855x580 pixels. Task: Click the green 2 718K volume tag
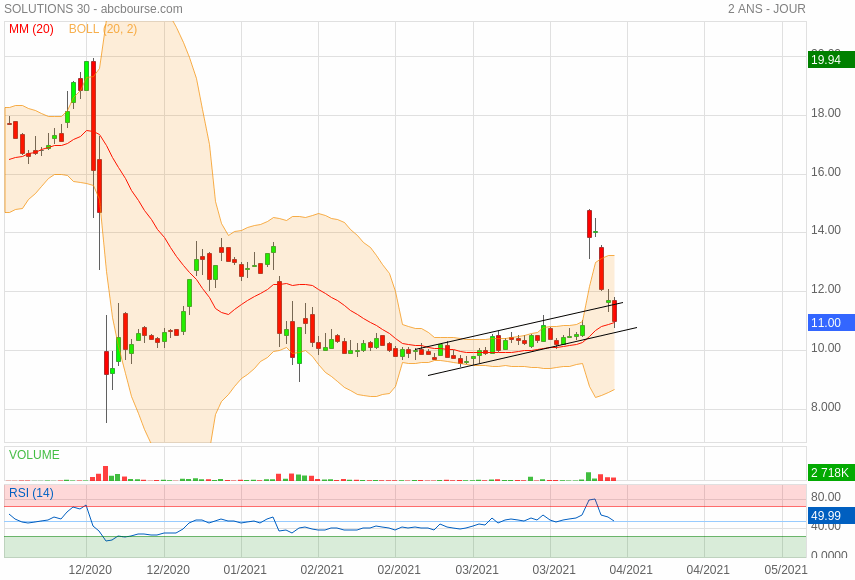click(831, 473)
